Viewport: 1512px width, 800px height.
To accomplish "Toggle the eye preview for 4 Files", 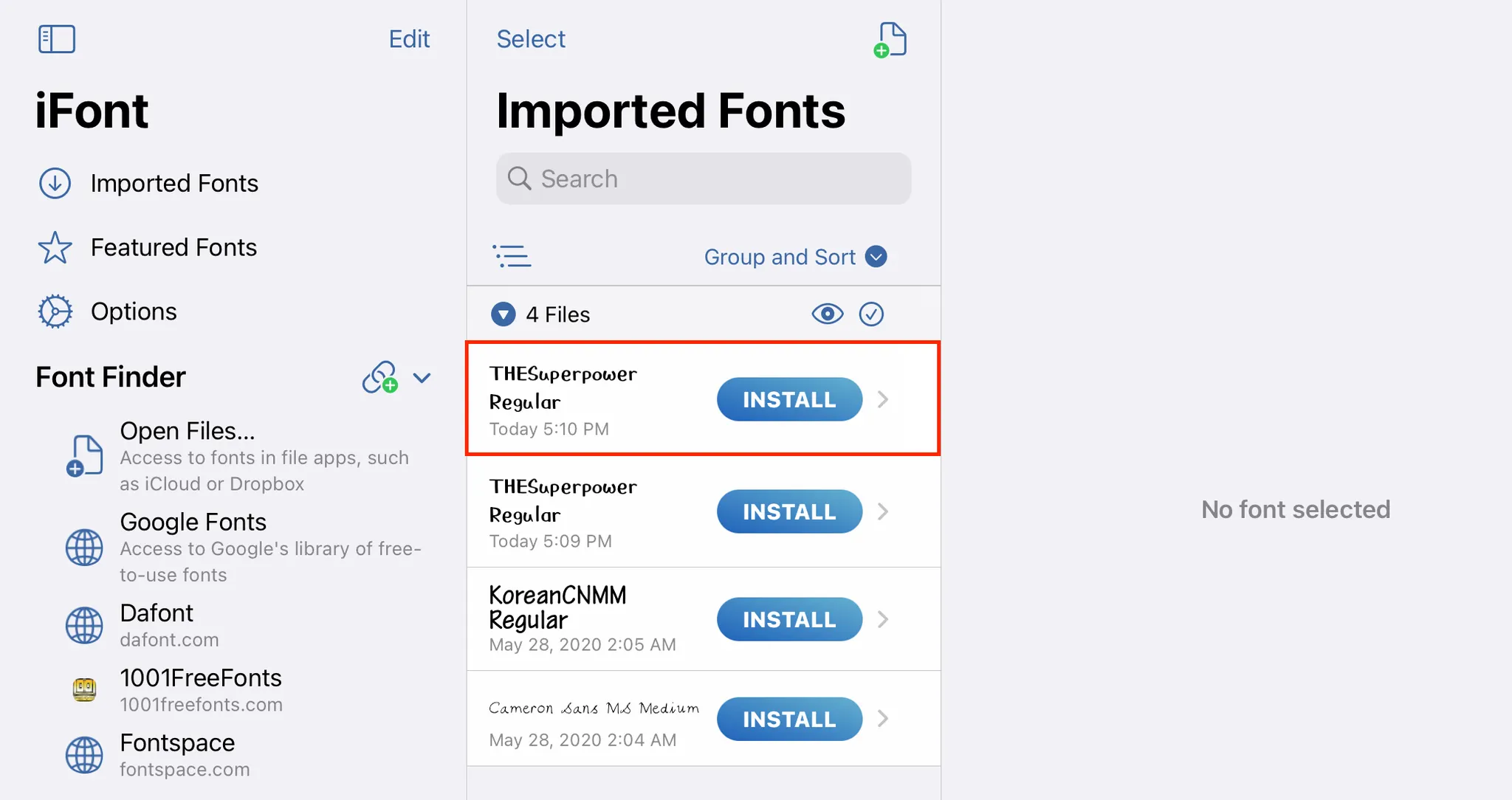I will pyautogui.click(x=827, y=314).
